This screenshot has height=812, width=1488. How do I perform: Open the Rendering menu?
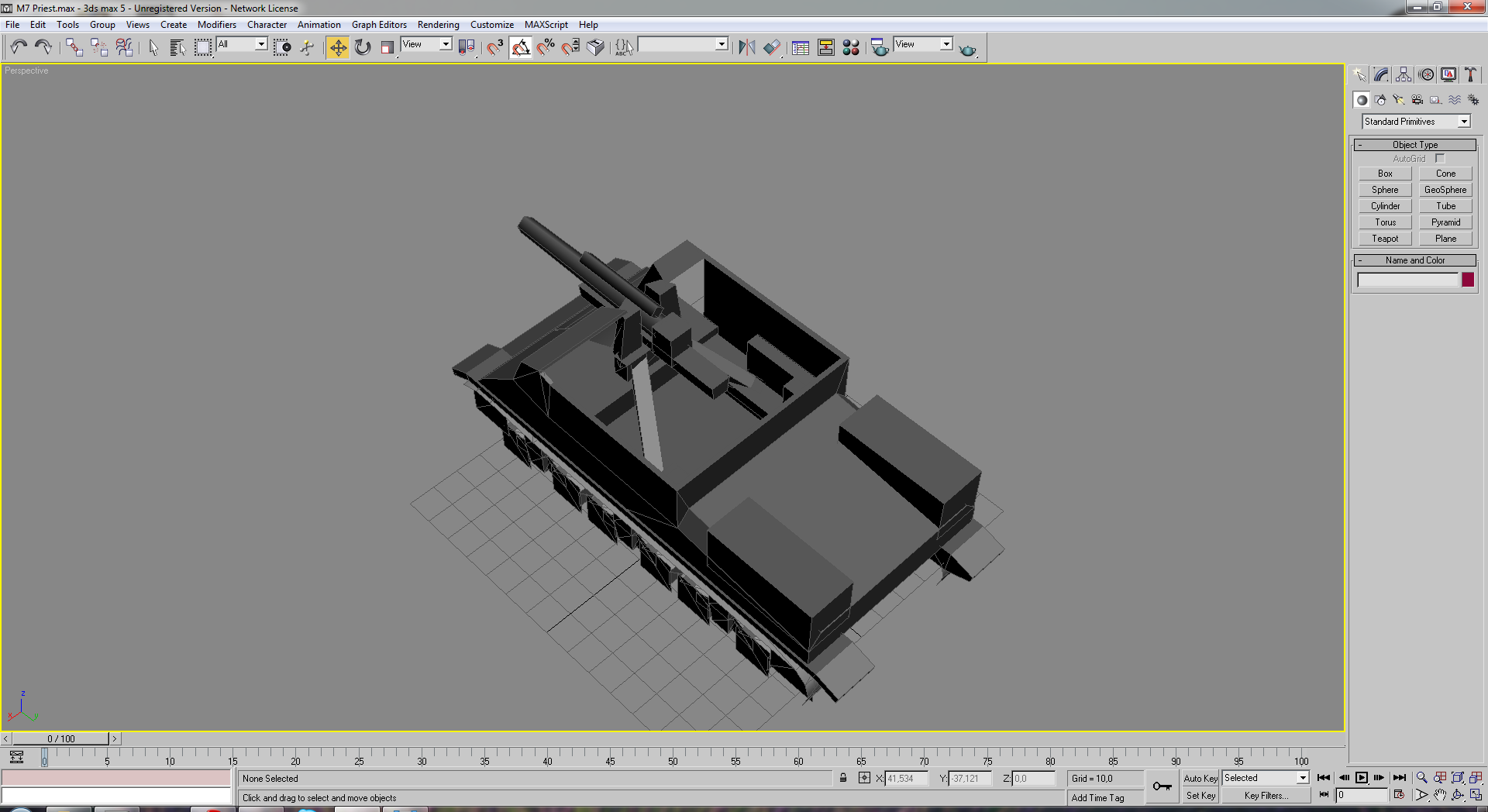(438, 25)
